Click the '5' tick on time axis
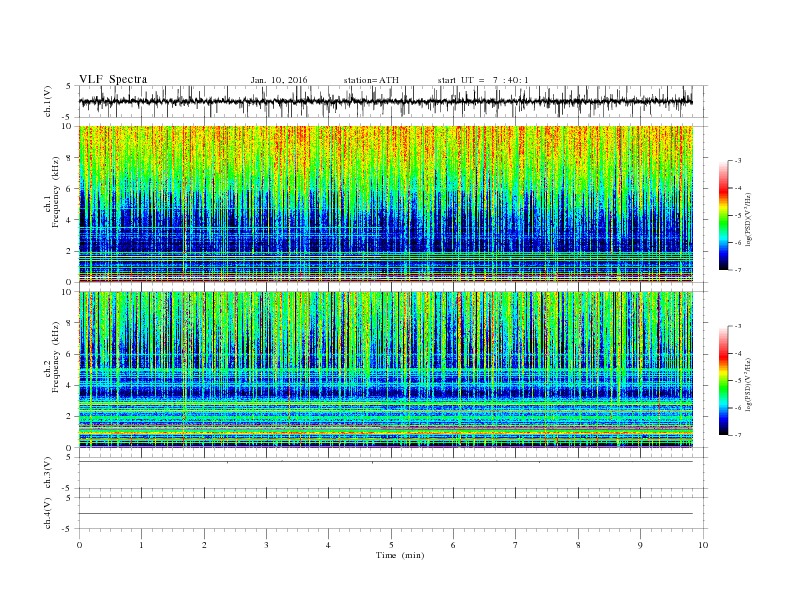This screenshot has height=612, width=792. coord(391,545)
